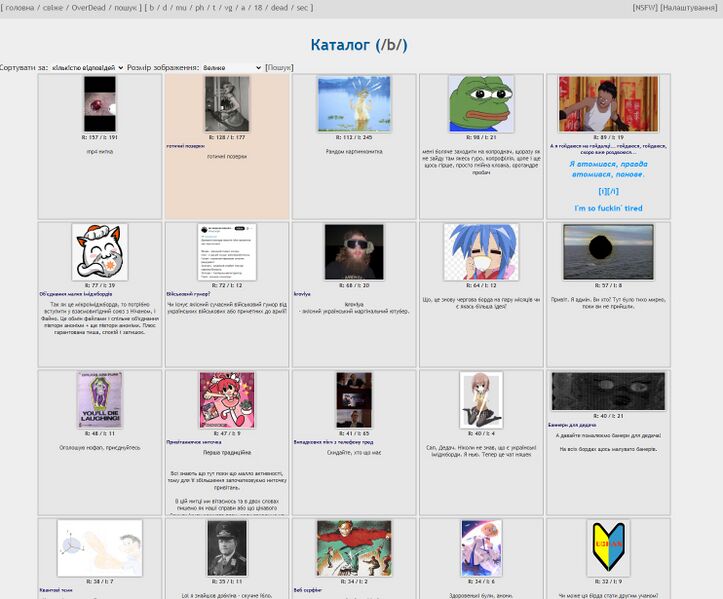
Task: Open пошук in the top navigation
Action: (125, 8)
